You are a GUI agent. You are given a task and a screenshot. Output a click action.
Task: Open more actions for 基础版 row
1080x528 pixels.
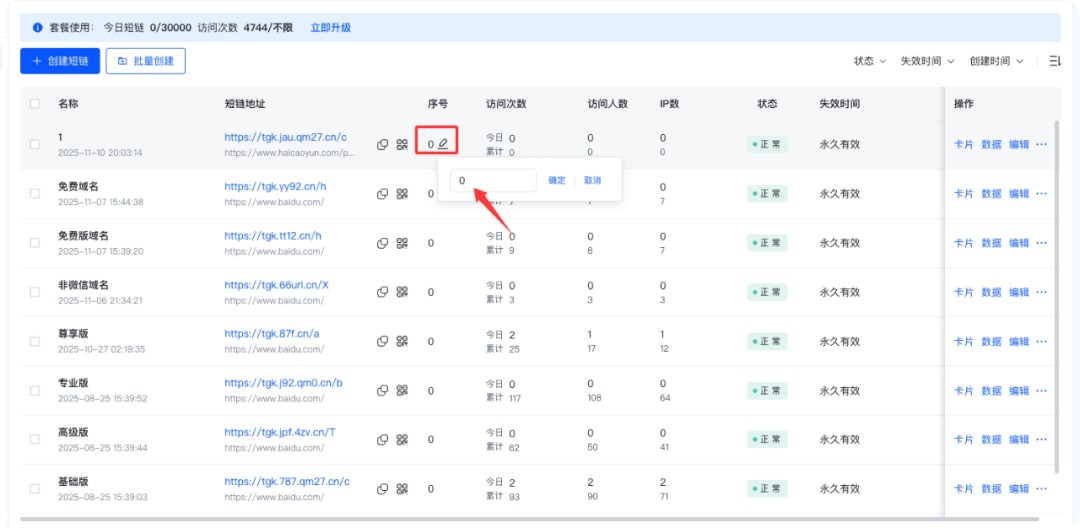coord(1041,489)
